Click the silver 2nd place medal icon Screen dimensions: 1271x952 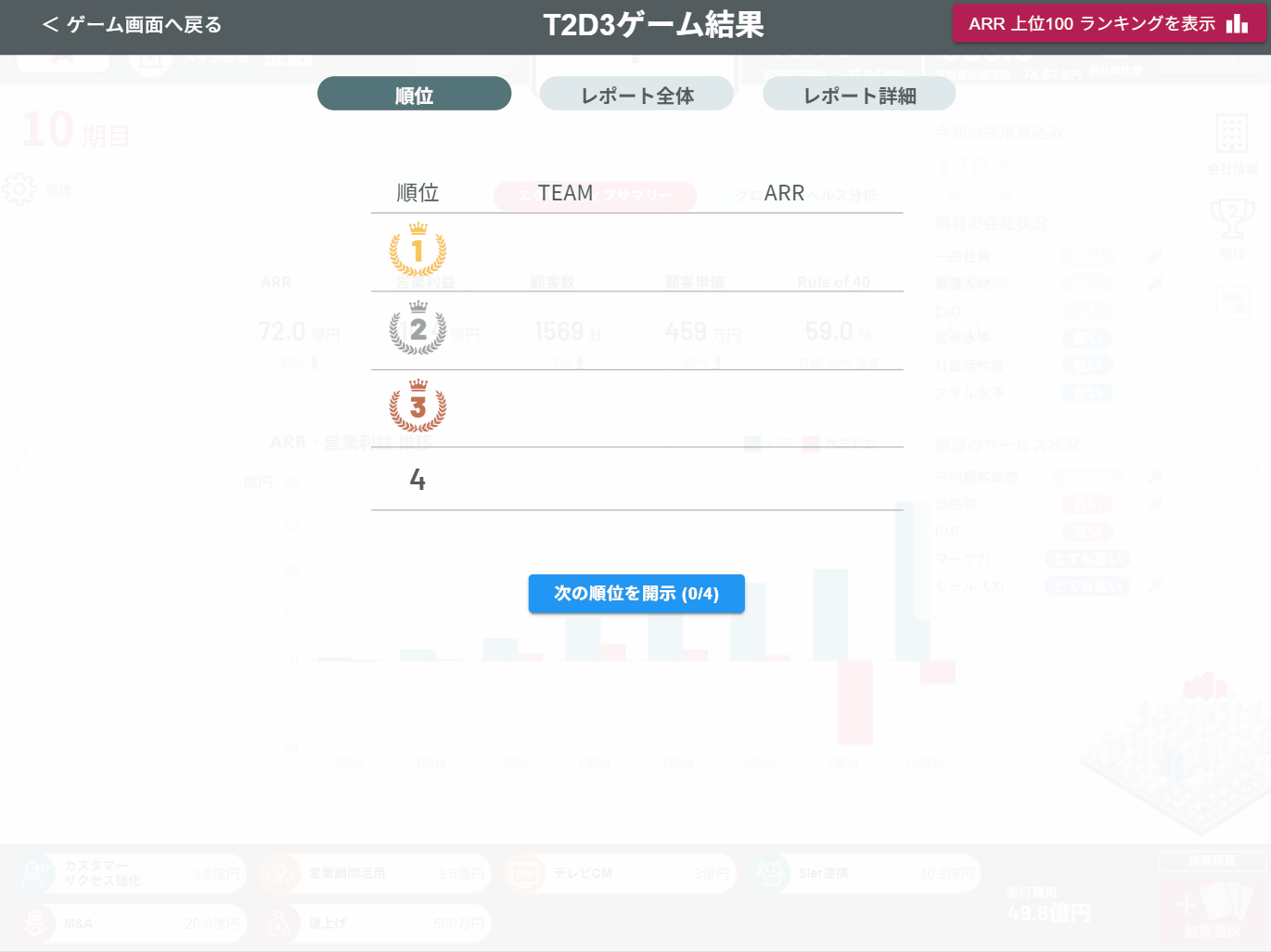tap(417, 328)
